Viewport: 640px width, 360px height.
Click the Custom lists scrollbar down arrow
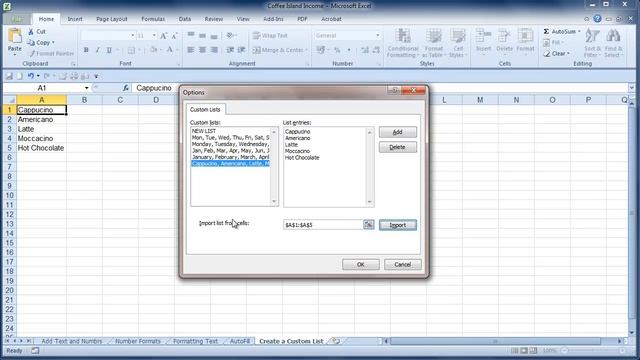(274, 202)
